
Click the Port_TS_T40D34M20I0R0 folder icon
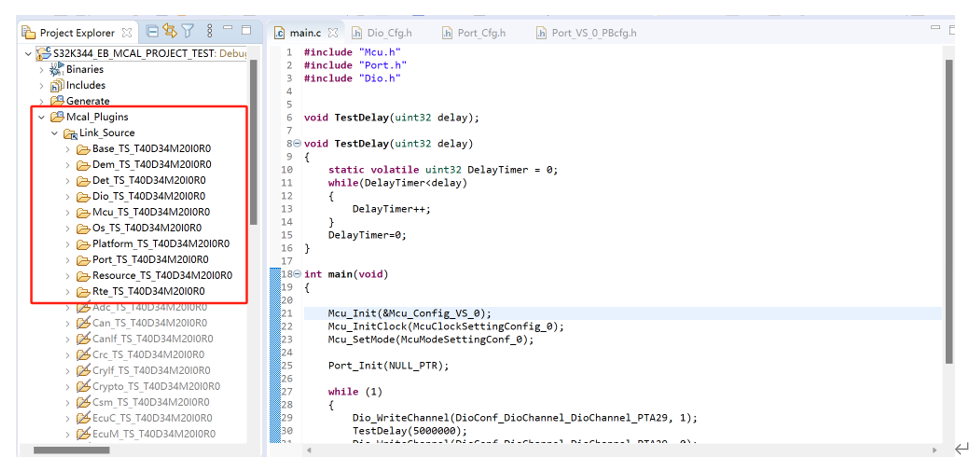click(x=83, y=260)
